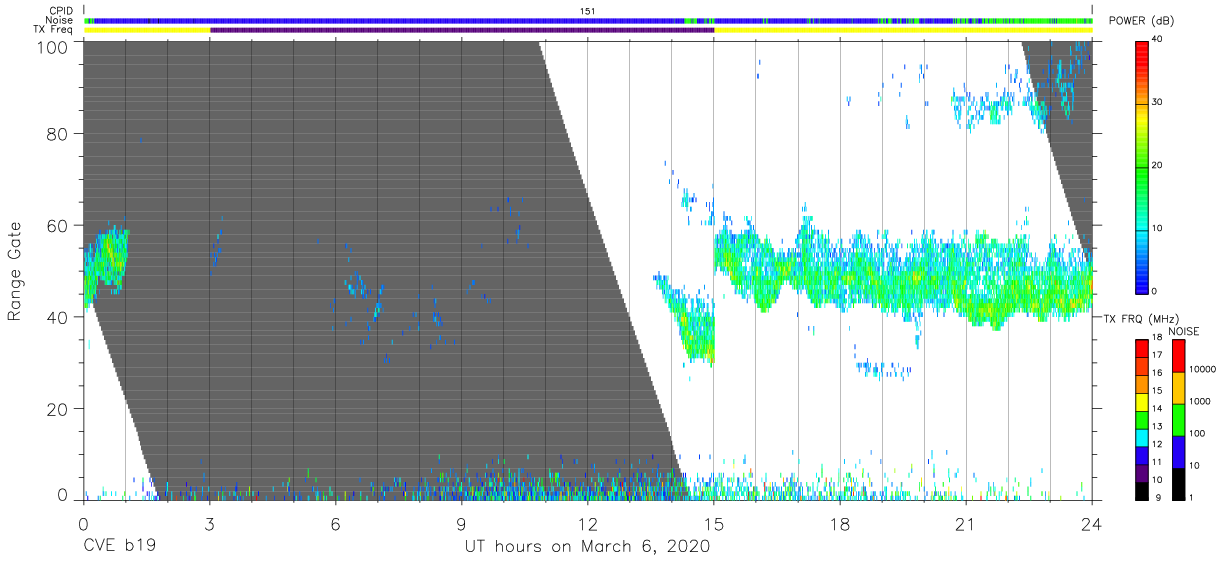Click the 'NOISE' legend title
Viewport: 1228px width, 567px height.
pyautogui.click(x=1184, y=331)
